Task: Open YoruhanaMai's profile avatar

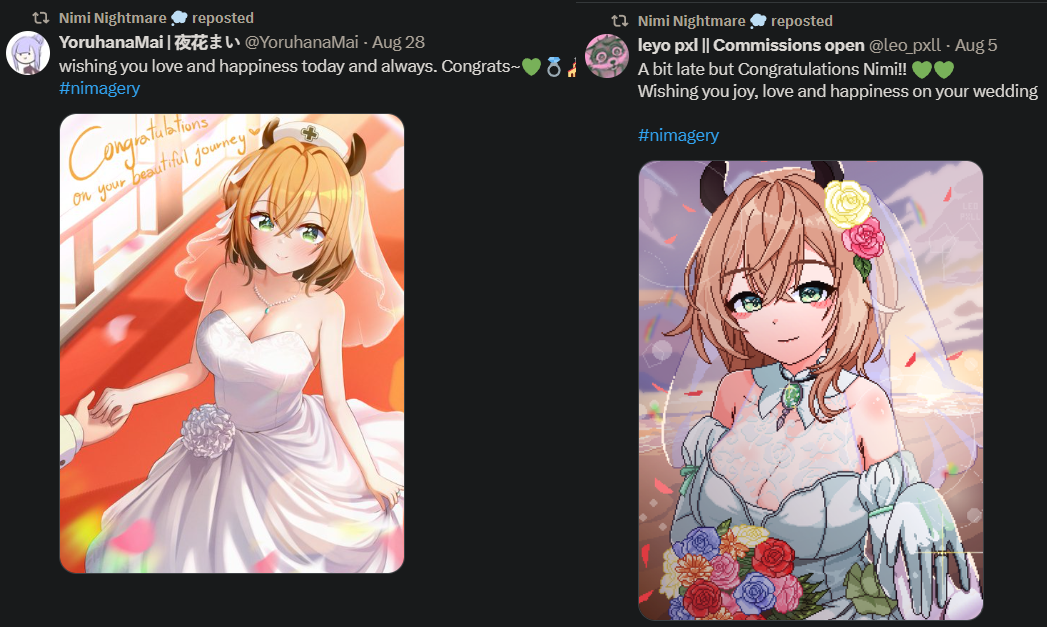Action: coord(28,53)
